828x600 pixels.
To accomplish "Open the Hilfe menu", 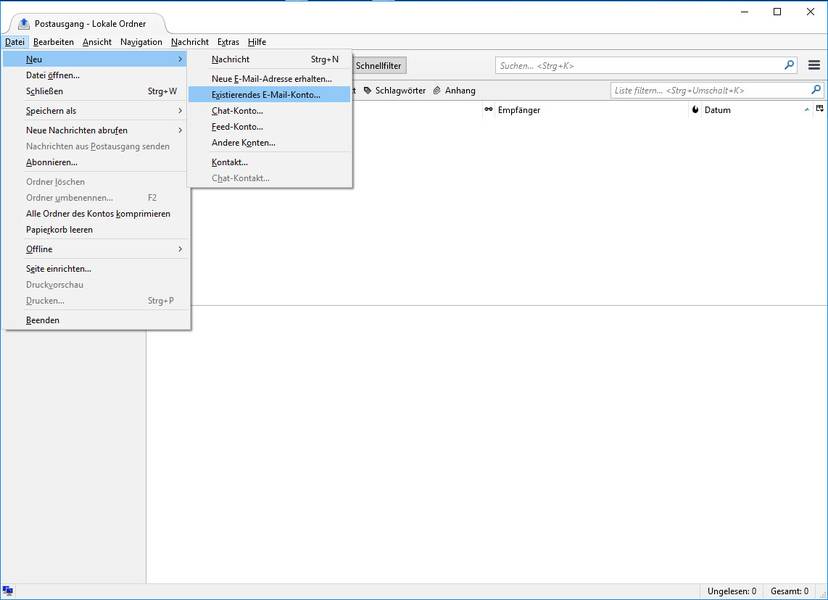I will pos(257,42).
